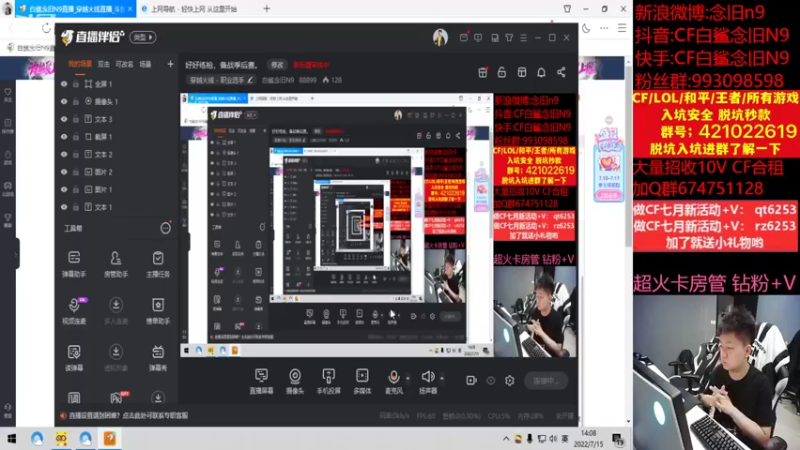Viewport: 800px width, 450px height.
Task: Click the pencil icon beside game category
Action: coord(250,80)
